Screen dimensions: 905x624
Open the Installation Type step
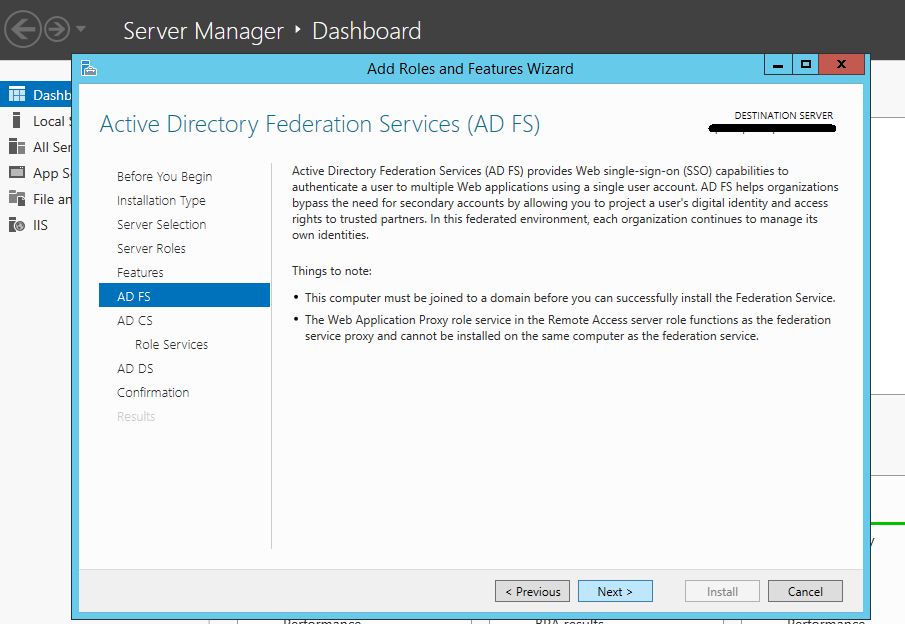[x=161, y=201]
